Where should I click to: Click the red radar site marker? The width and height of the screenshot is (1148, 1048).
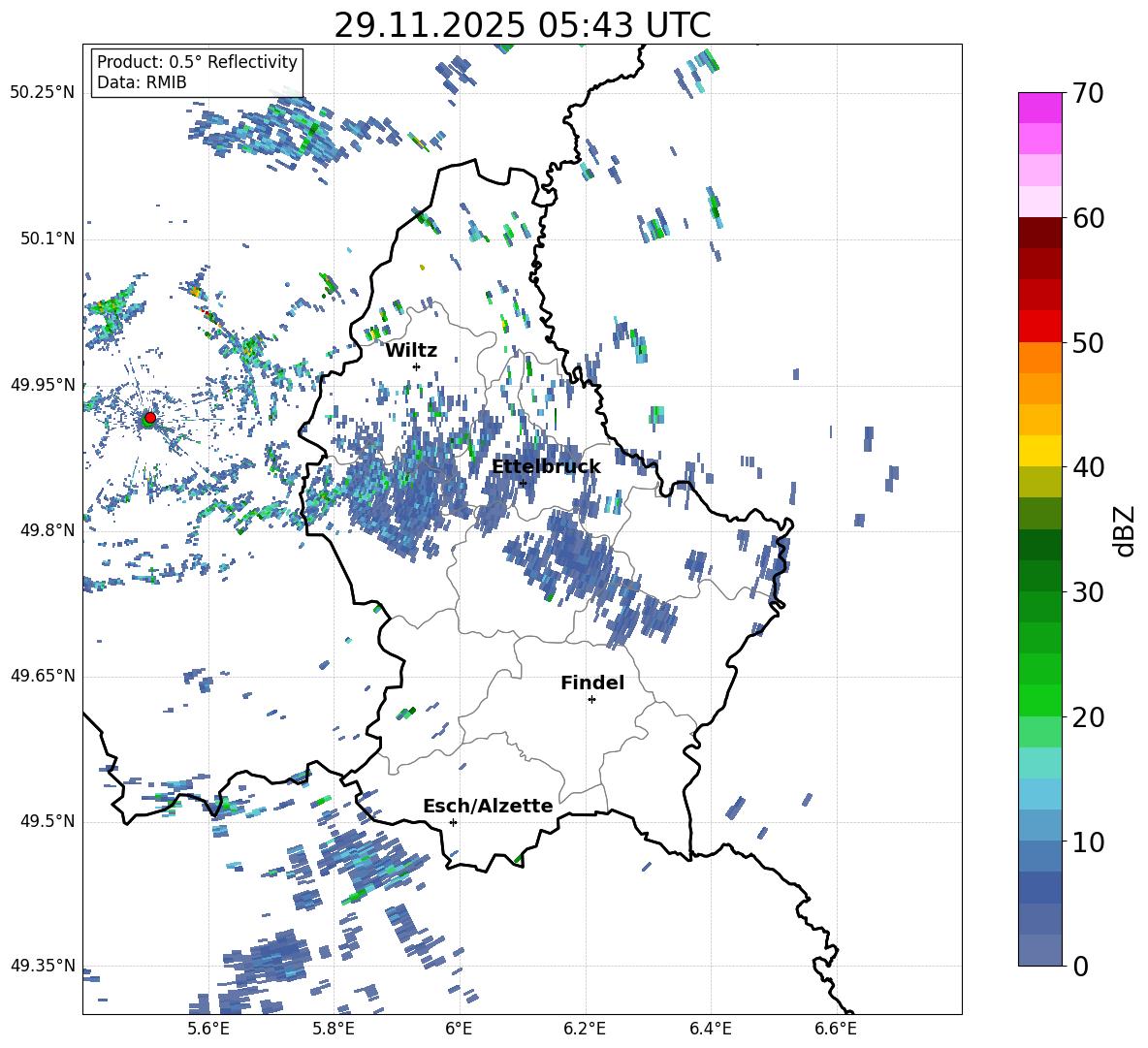(150, 417)
